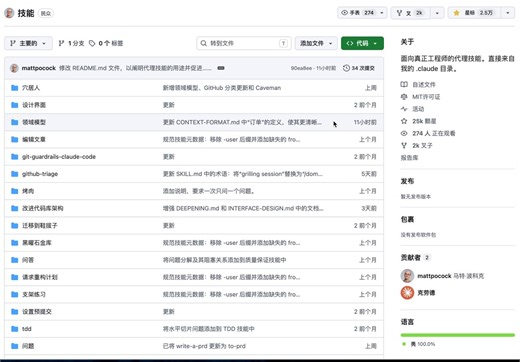Viewport: 520px width, 362px height.
Task: View the 274 人正在观看 watchers link
Action: 428,133
